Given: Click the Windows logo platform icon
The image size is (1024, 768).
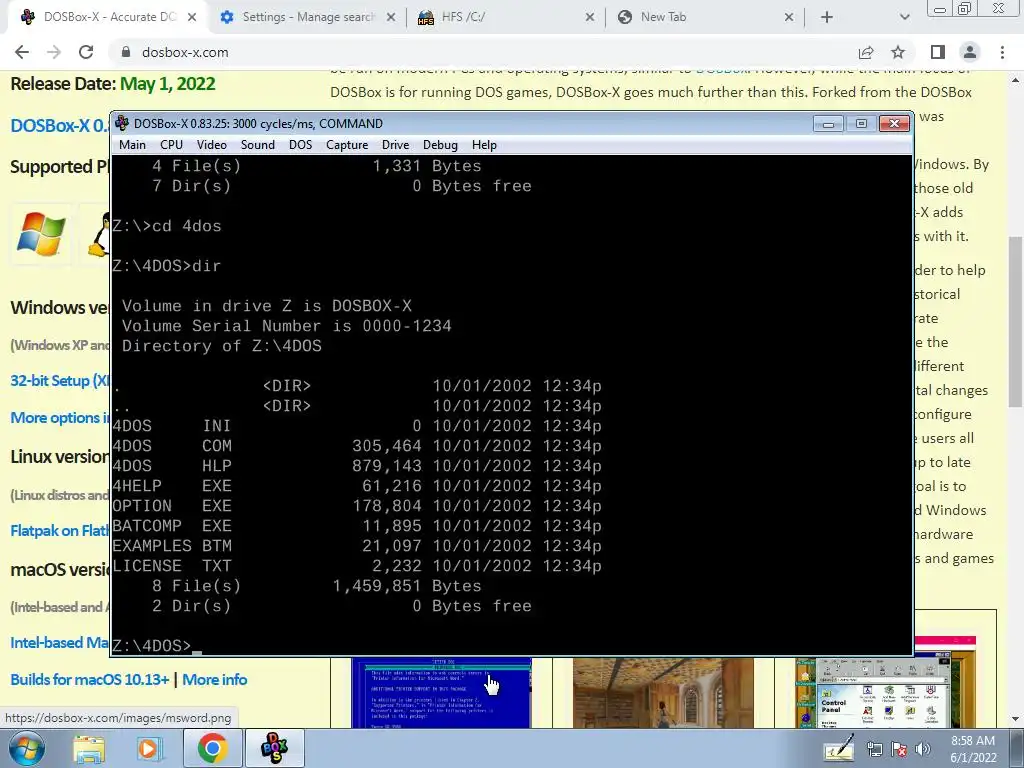Looking at the screenshot, I should 41,234.
